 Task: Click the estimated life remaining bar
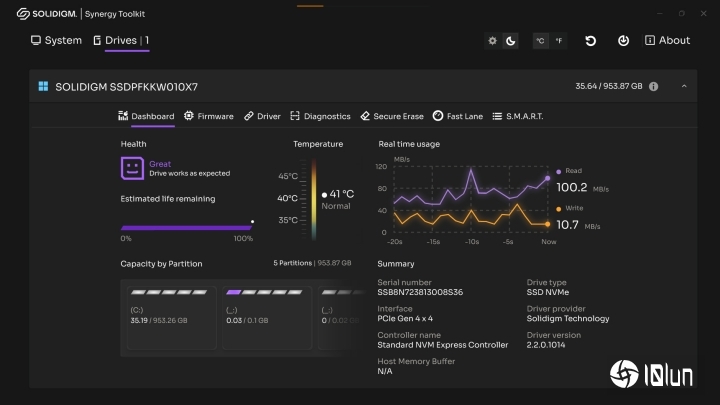pyautogui.click(x=186, y=227)
